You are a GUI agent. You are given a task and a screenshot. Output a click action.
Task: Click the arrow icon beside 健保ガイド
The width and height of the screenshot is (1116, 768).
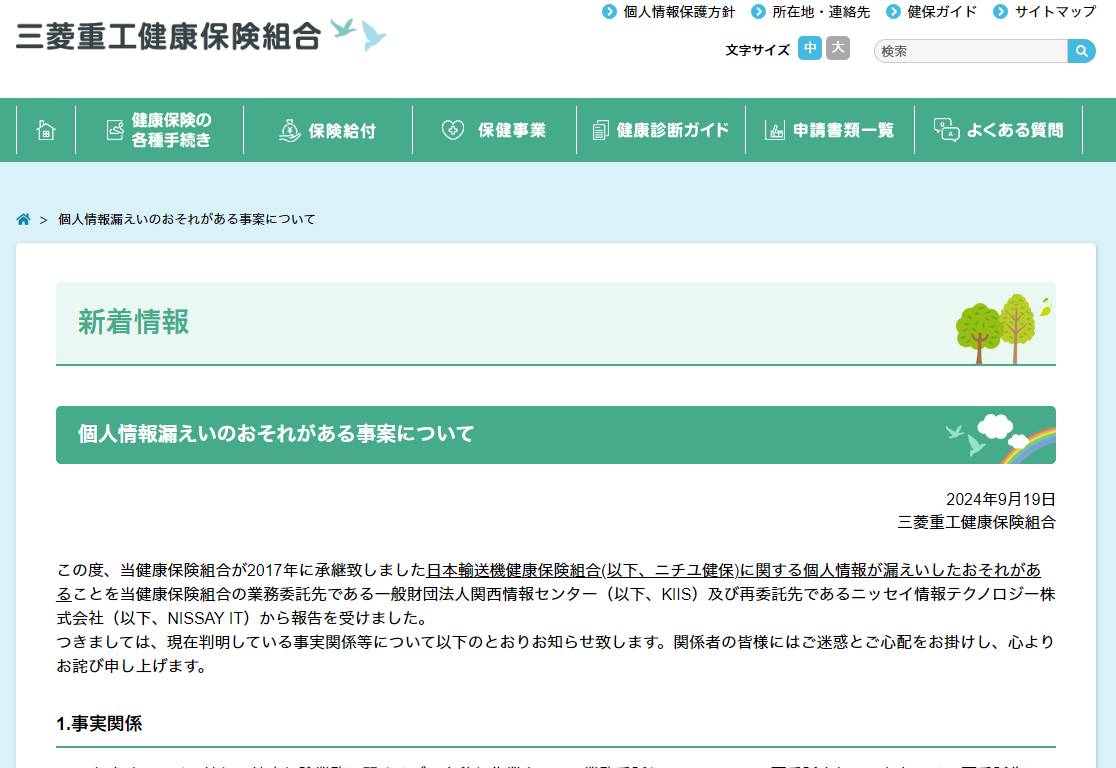tap(893, 12)
